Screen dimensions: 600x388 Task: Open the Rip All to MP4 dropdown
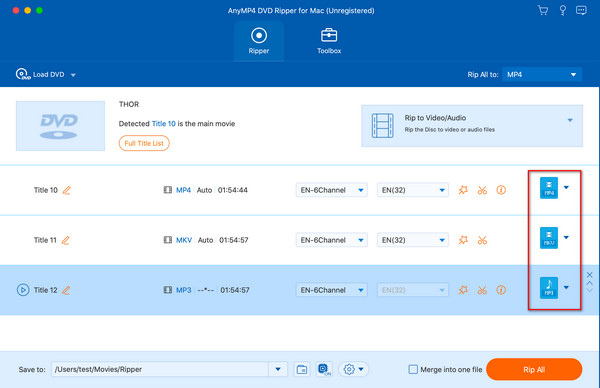tap(542, 74)
